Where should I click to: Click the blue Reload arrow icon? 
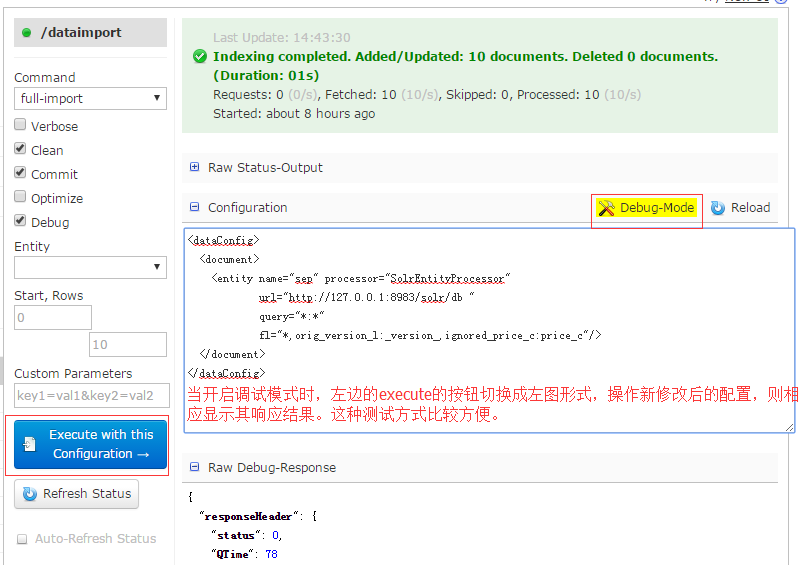tap(718, 207)
